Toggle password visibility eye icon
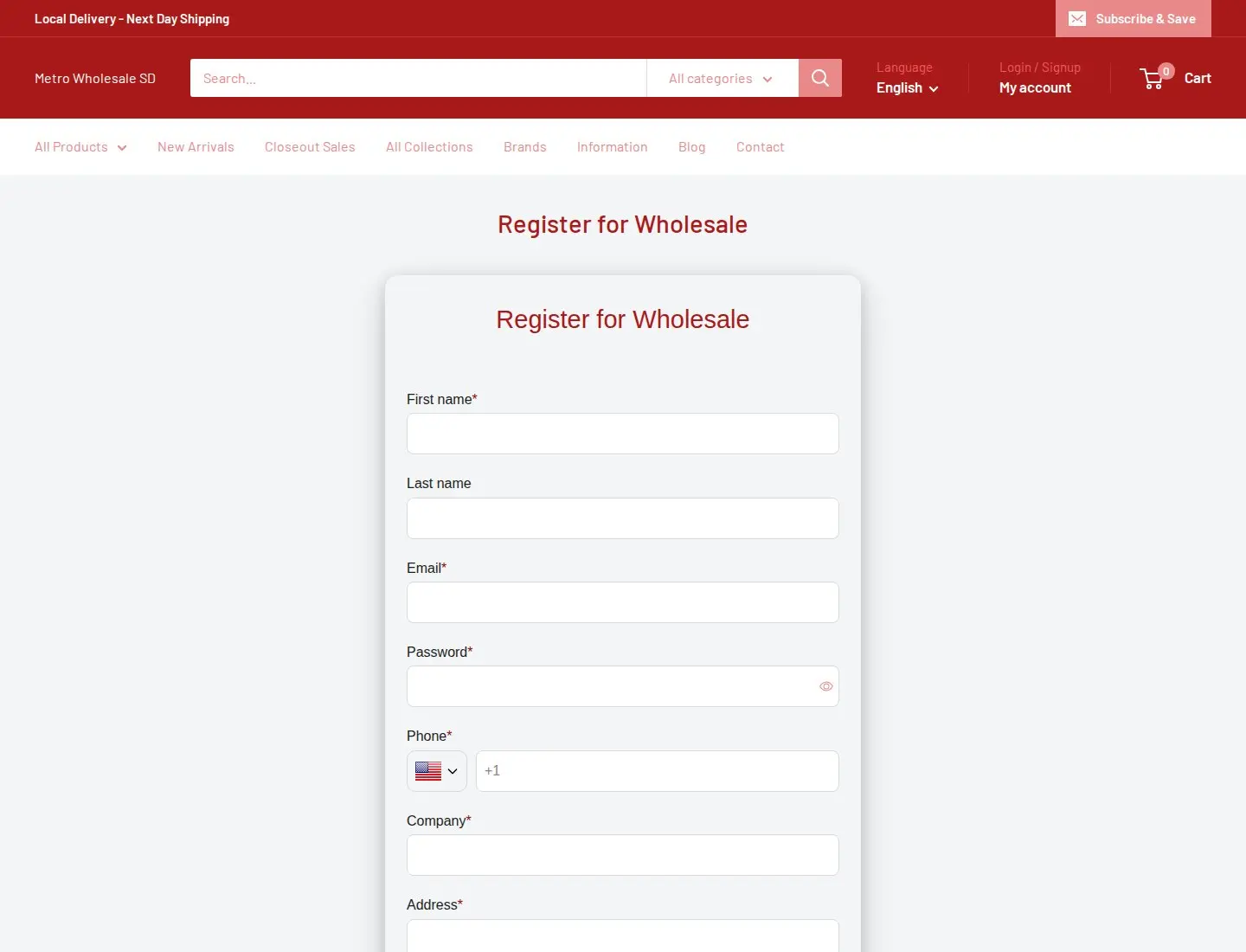 click(x=826, y=686)
